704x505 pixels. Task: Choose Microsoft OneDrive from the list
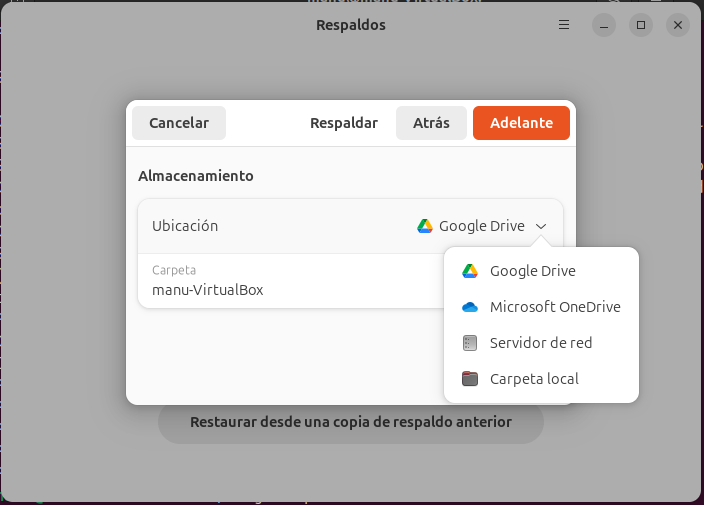click(x=554, y=307)
